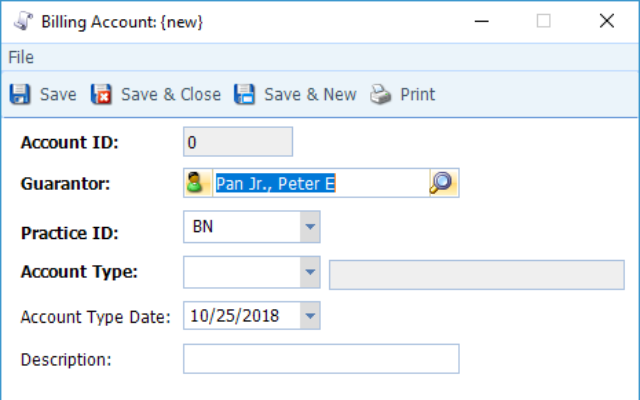This screenshot has width=640, height=400.
Task: Open the Account Type Date calendar dropdown
Action: (310, 316)
